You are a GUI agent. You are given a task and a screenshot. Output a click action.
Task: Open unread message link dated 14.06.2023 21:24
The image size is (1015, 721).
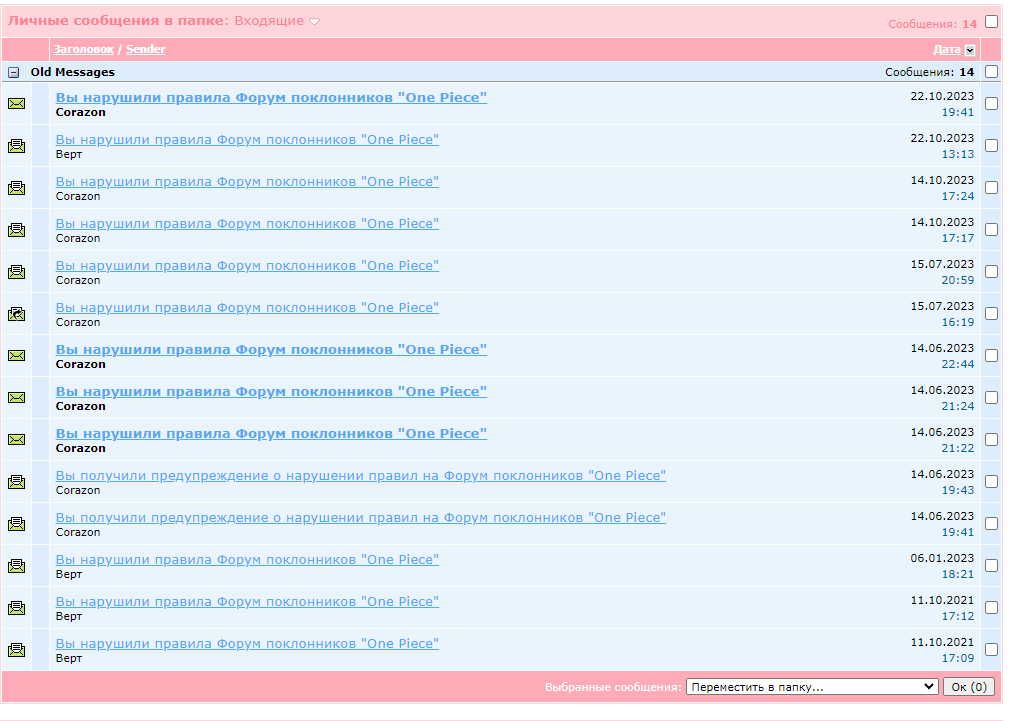click(271, 392)
